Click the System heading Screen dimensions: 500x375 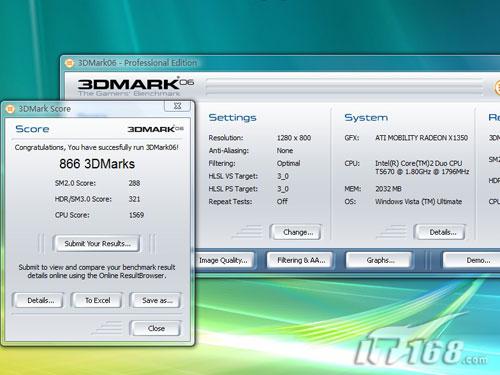click(366, 118)
